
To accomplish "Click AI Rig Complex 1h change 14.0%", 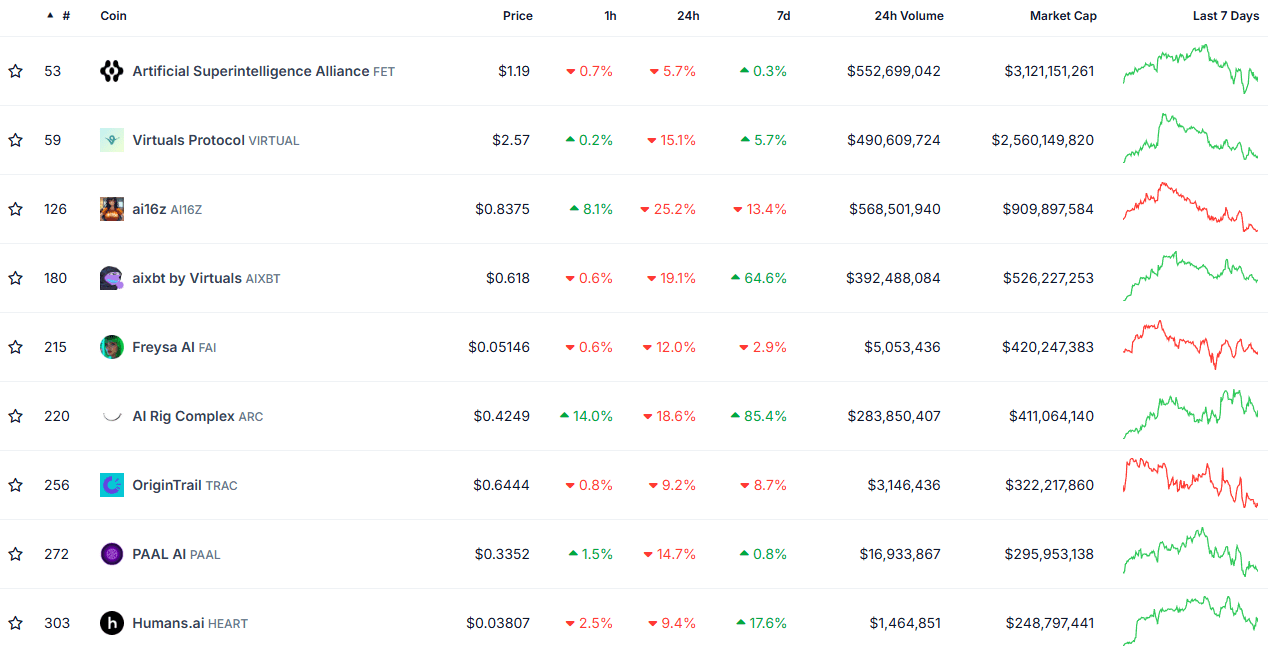I will click(586, 416).
